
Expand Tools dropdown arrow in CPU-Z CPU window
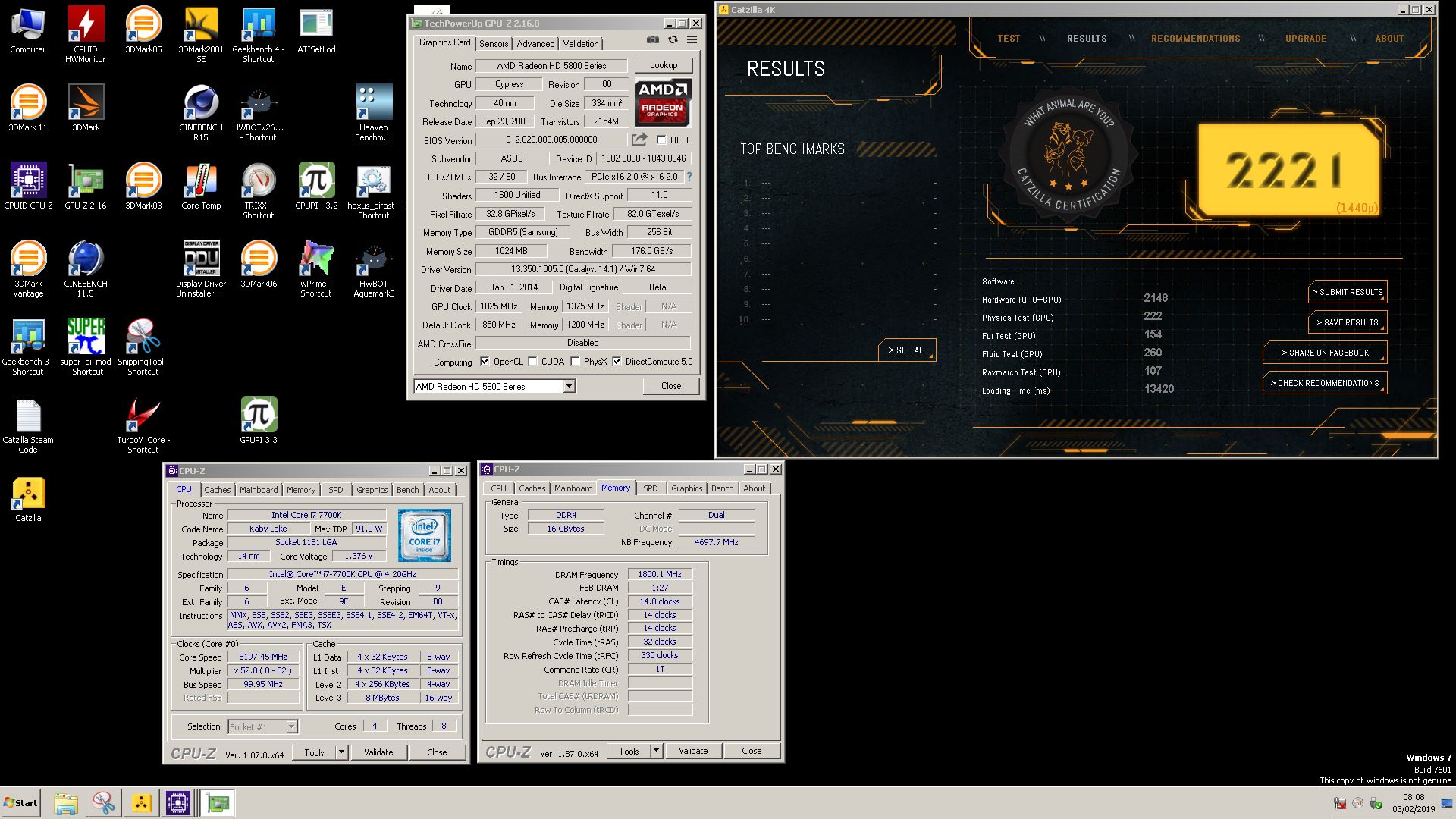(341, 752)
